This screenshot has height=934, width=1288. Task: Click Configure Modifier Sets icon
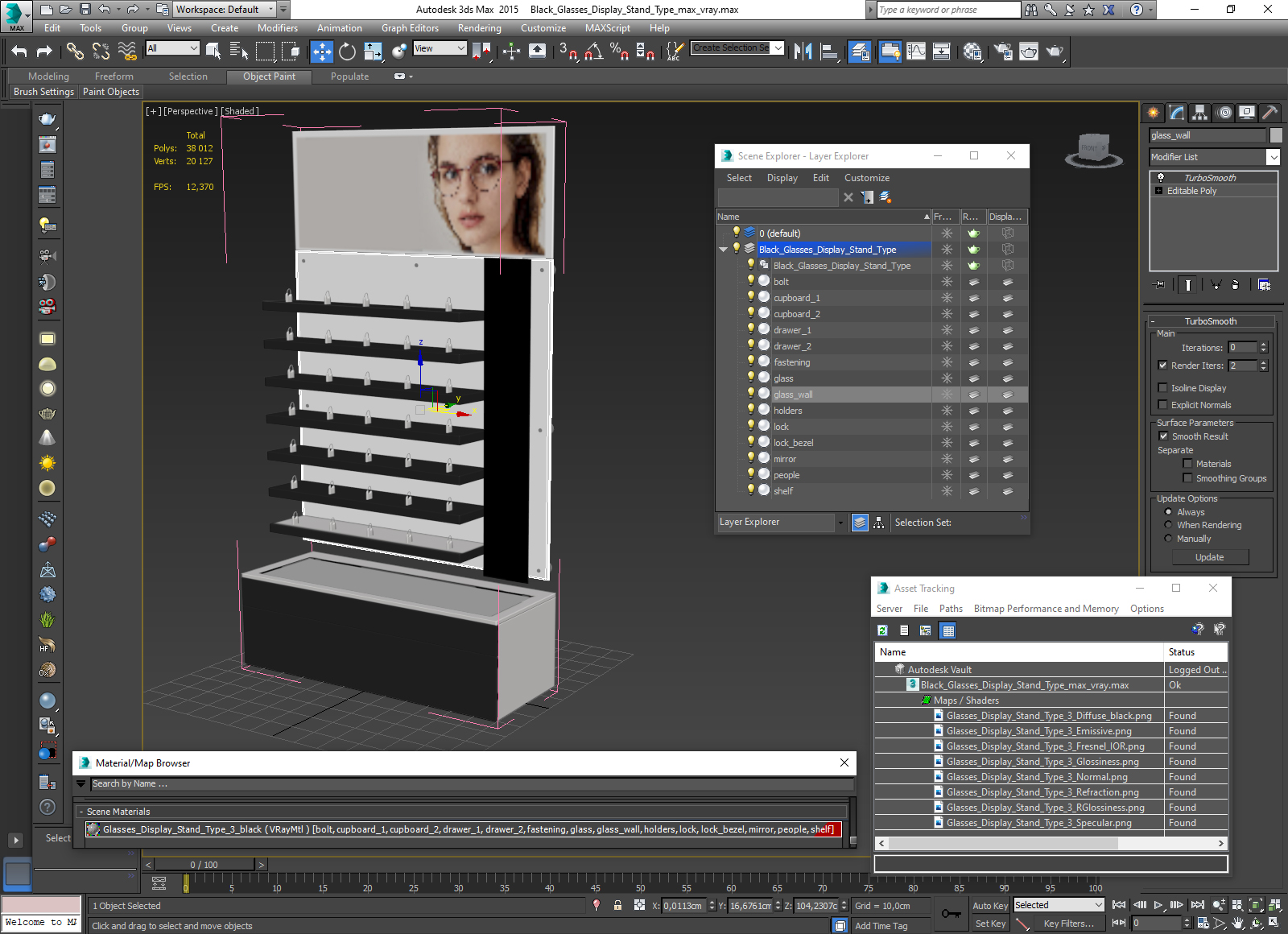click(1264, 284)
